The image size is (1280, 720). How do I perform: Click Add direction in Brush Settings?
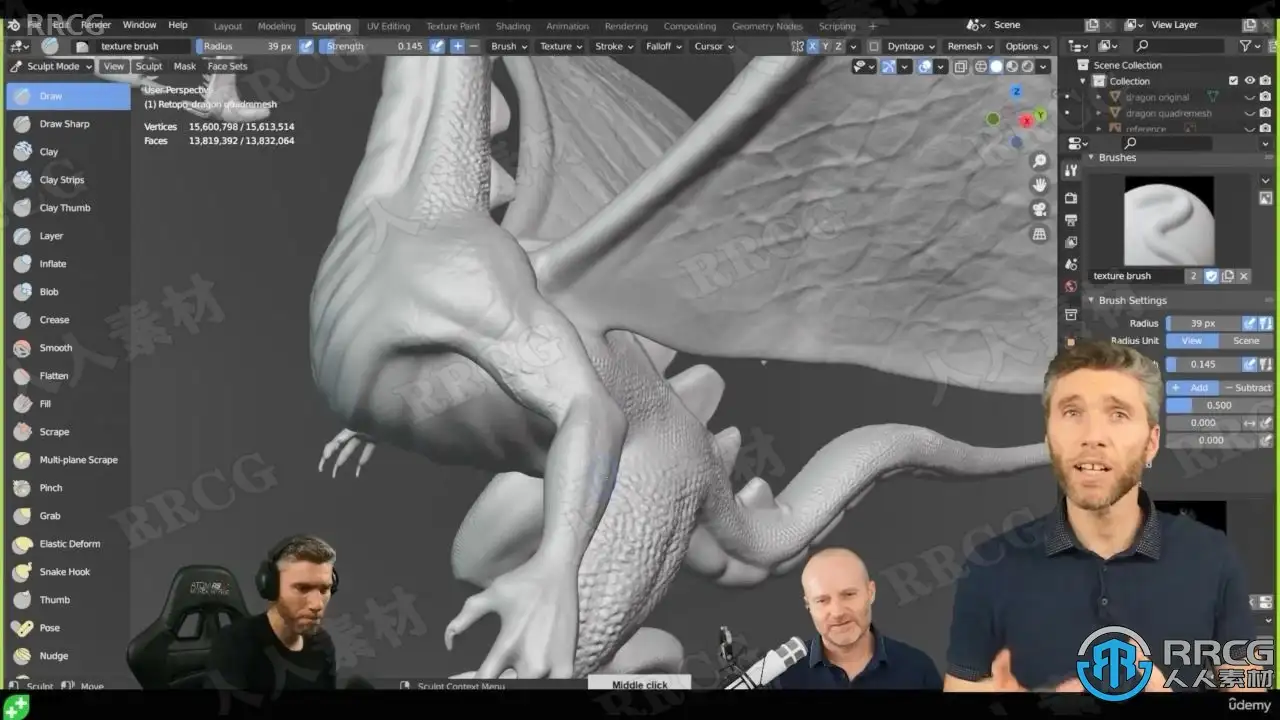1192,387
